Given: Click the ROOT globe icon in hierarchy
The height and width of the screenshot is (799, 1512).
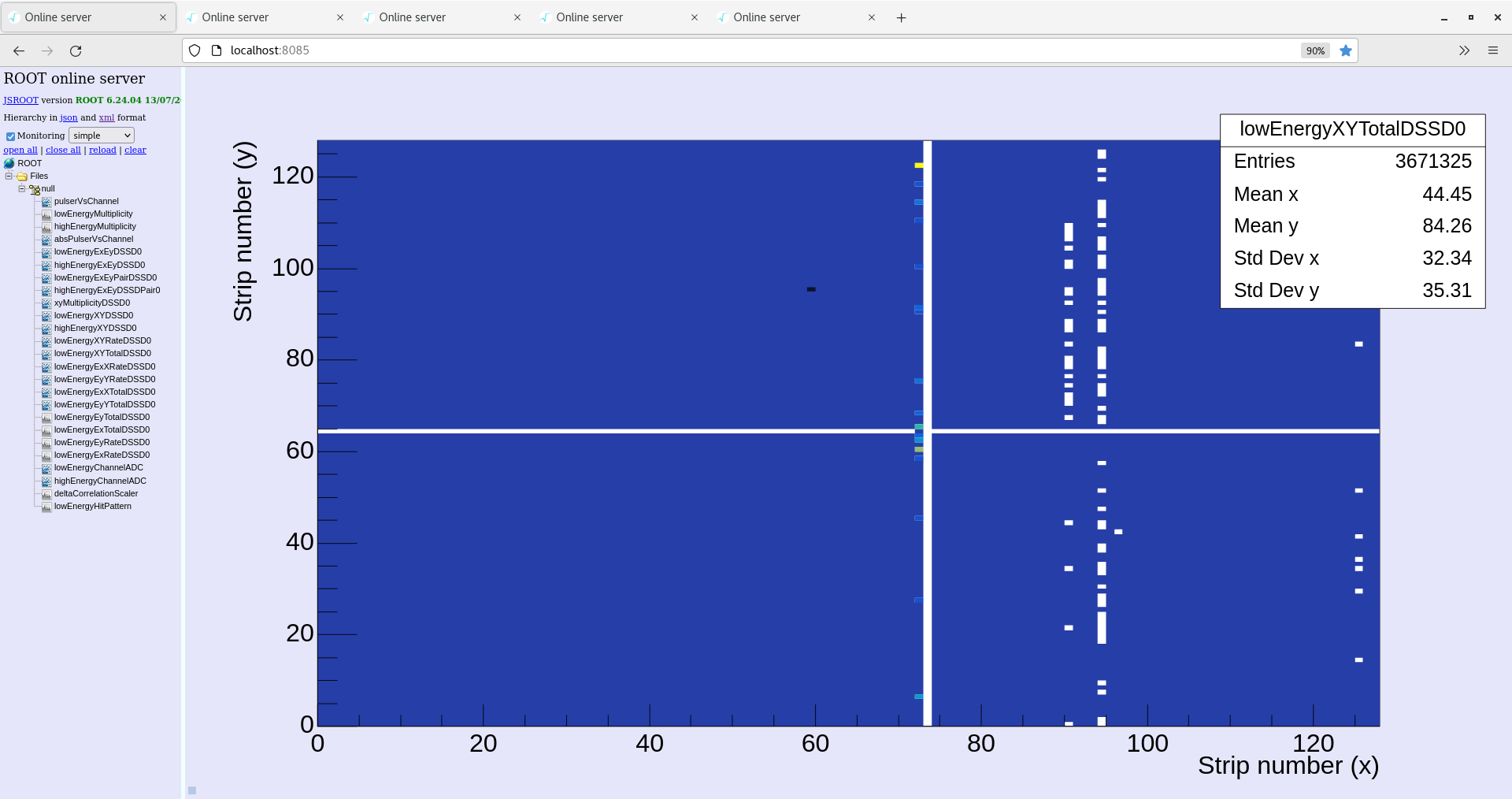Looking at the screenshot, I should click(x=9, y=164).
